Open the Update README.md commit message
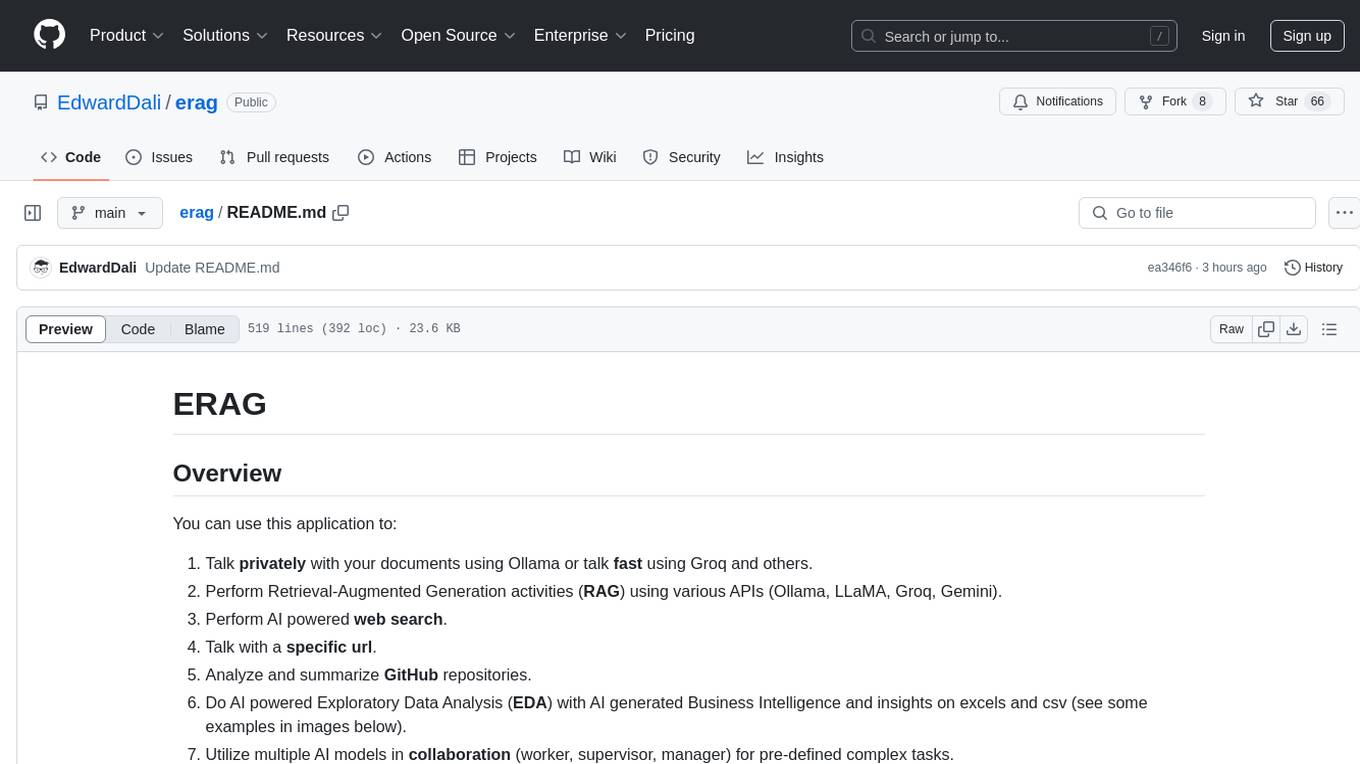 click(x=212, y=268)
